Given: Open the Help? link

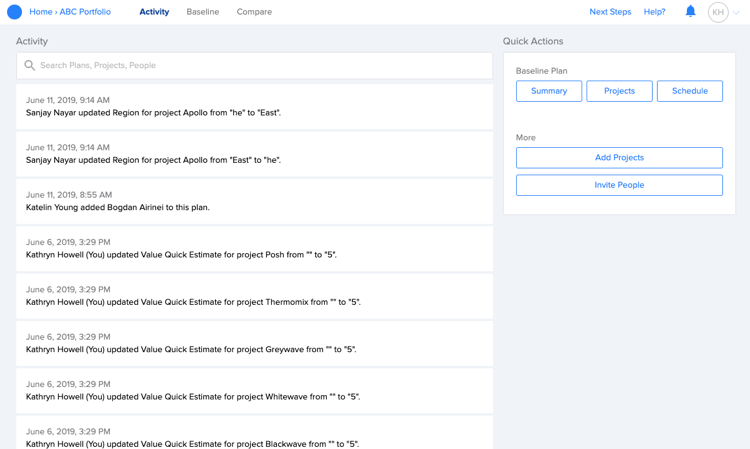Looking at the screenshot, I should pyautogui.click(x=654, y=12).
